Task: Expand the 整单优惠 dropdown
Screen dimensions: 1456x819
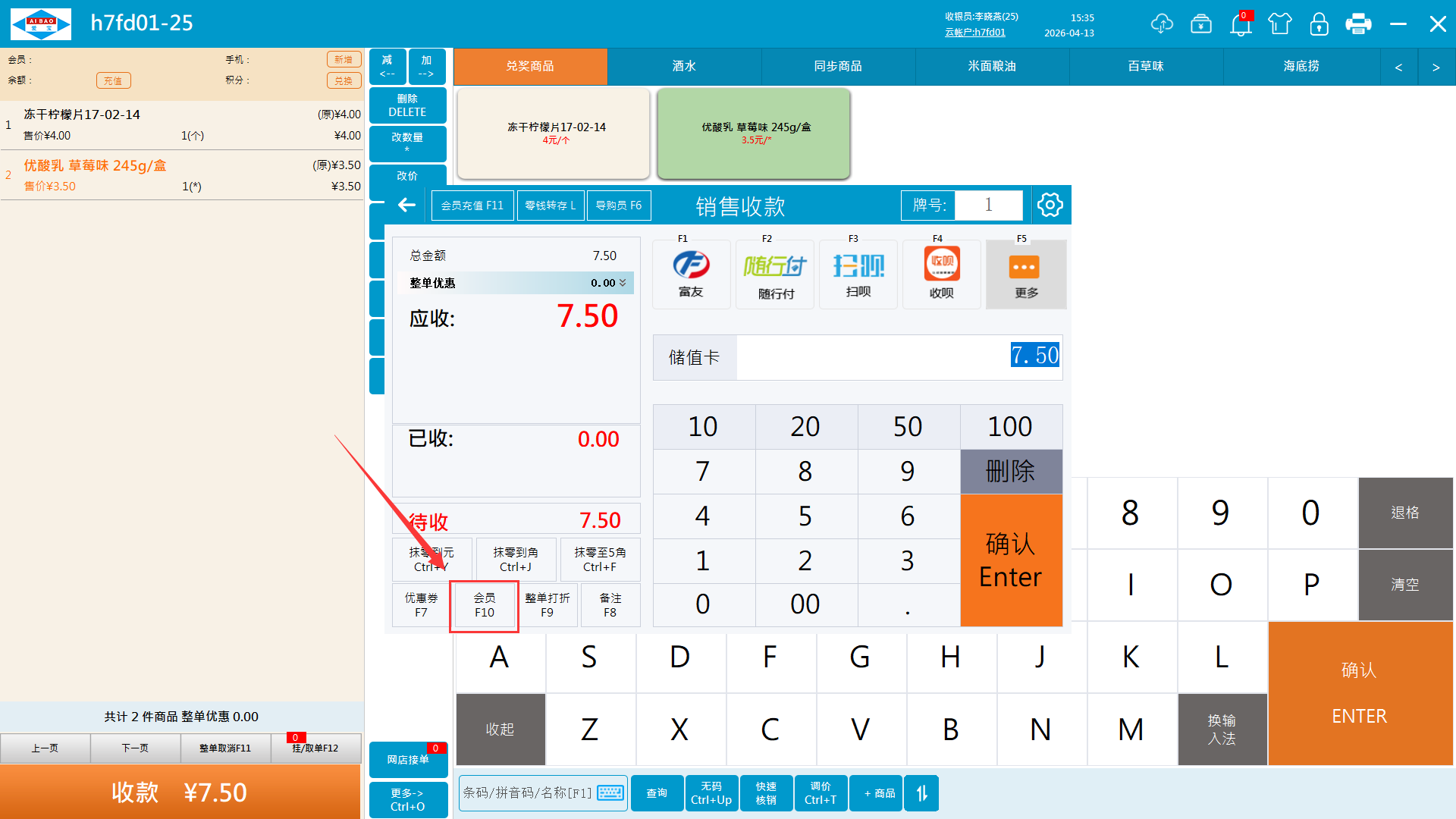Action: (x=623, y=283)
